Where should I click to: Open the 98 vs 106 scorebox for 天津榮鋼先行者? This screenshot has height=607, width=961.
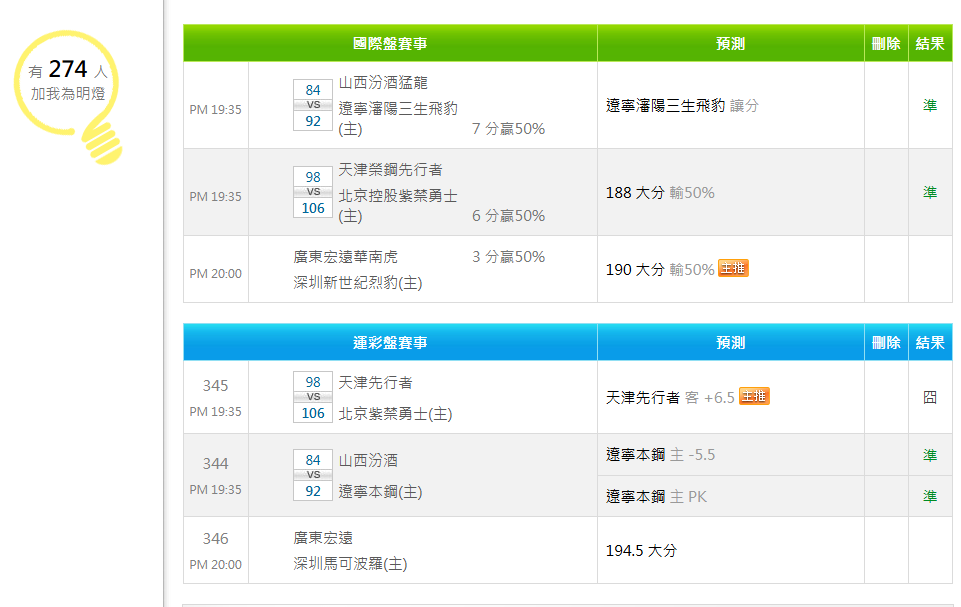[313, 192]
